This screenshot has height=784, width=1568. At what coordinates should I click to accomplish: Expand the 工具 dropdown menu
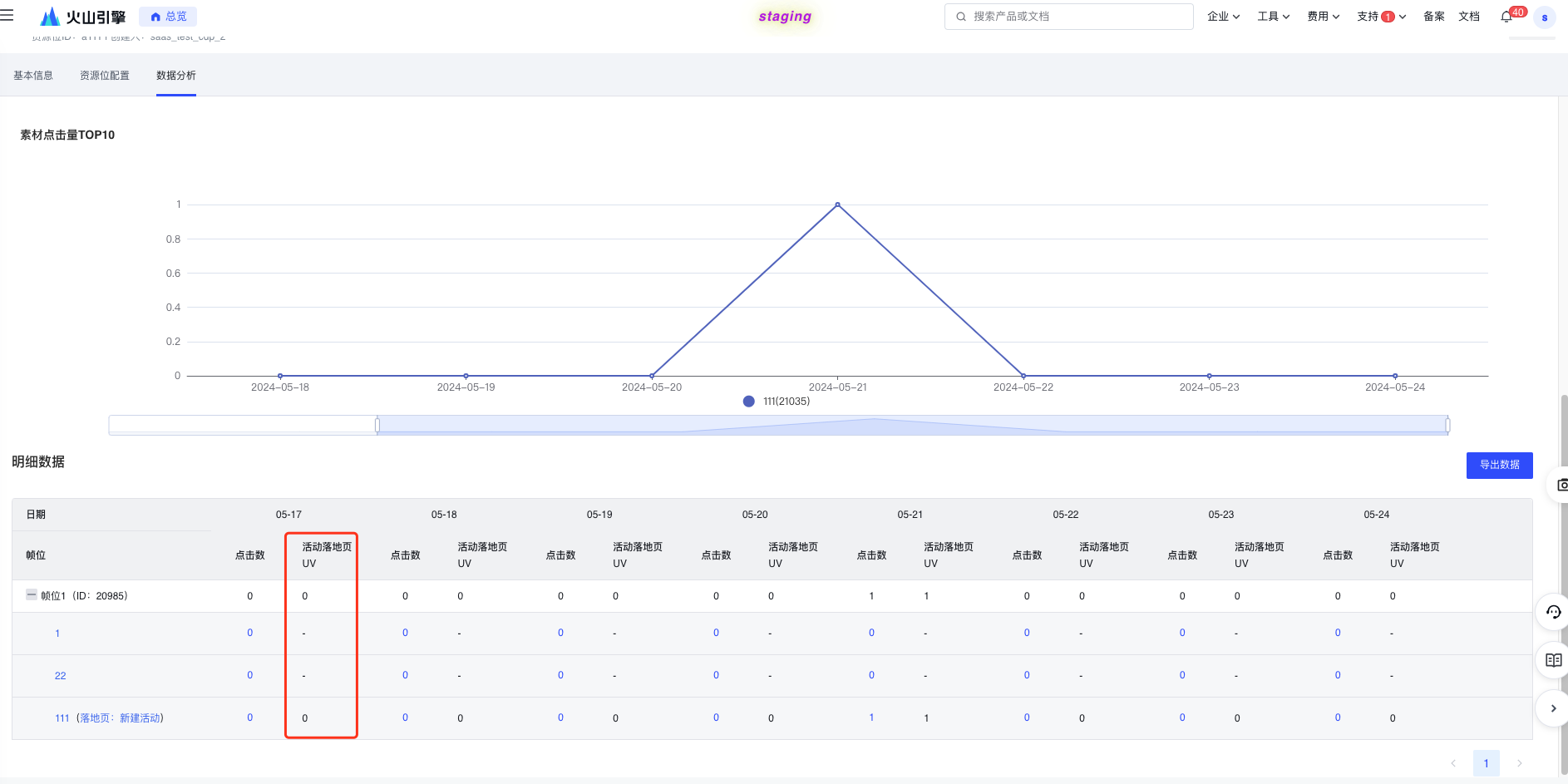[1274, 17]
